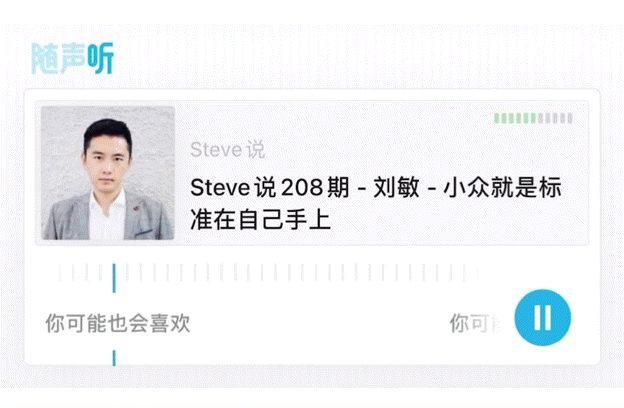Pause playback with the blue round button
This screenshot has width=624, height=408.
coord(542,317)
